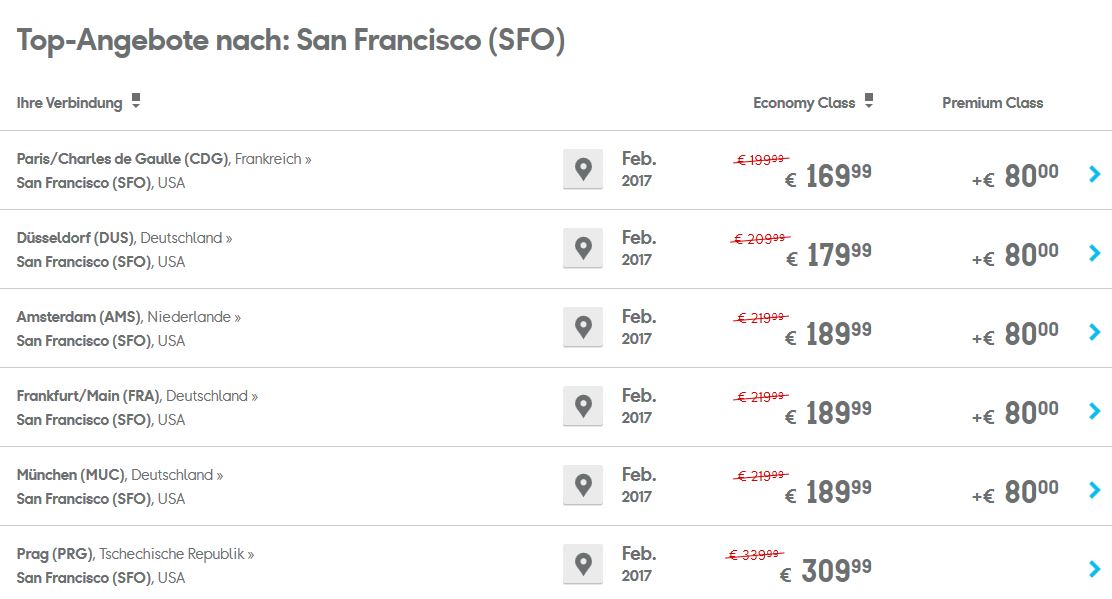Click map pin icon for München route
The width and height of the screenshot is (1112, 599).
[583, 485]
